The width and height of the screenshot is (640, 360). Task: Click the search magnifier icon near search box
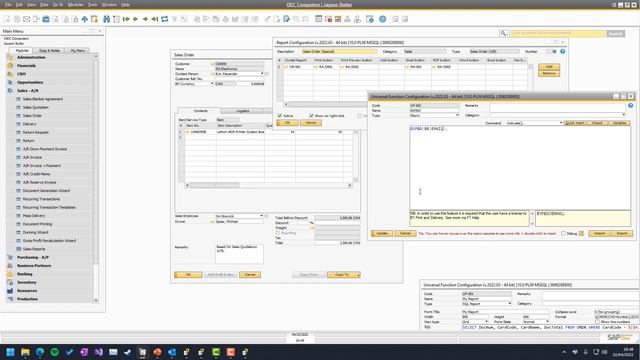click(x=504, y=33)
